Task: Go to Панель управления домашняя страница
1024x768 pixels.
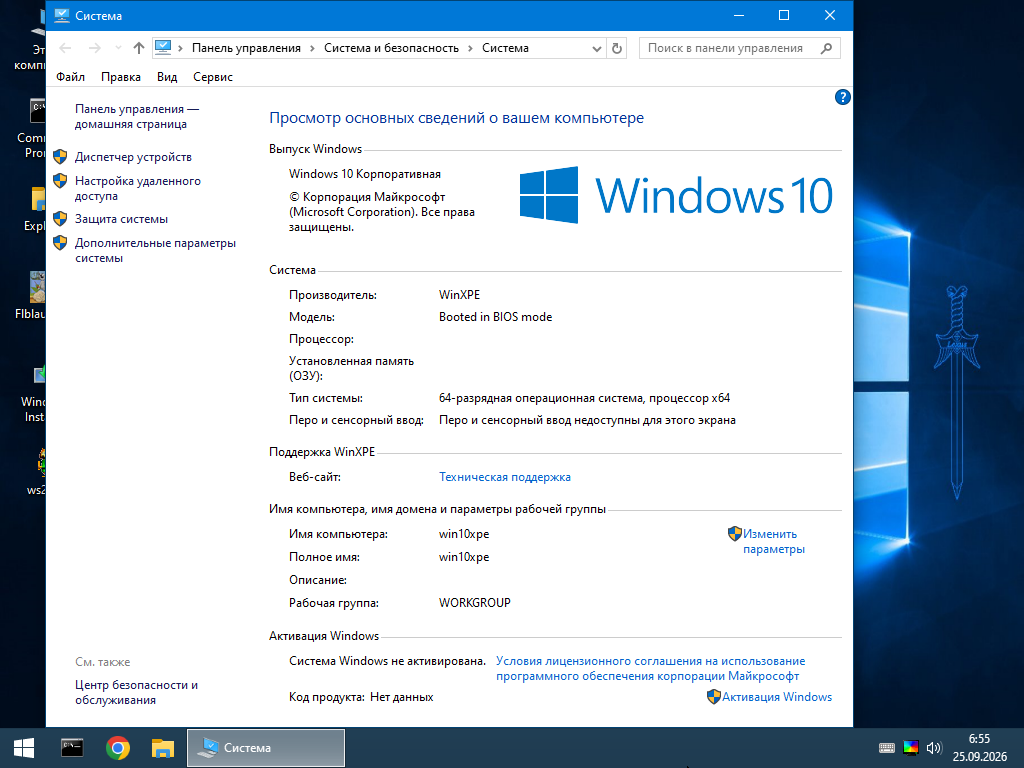Action: (136, 116)
